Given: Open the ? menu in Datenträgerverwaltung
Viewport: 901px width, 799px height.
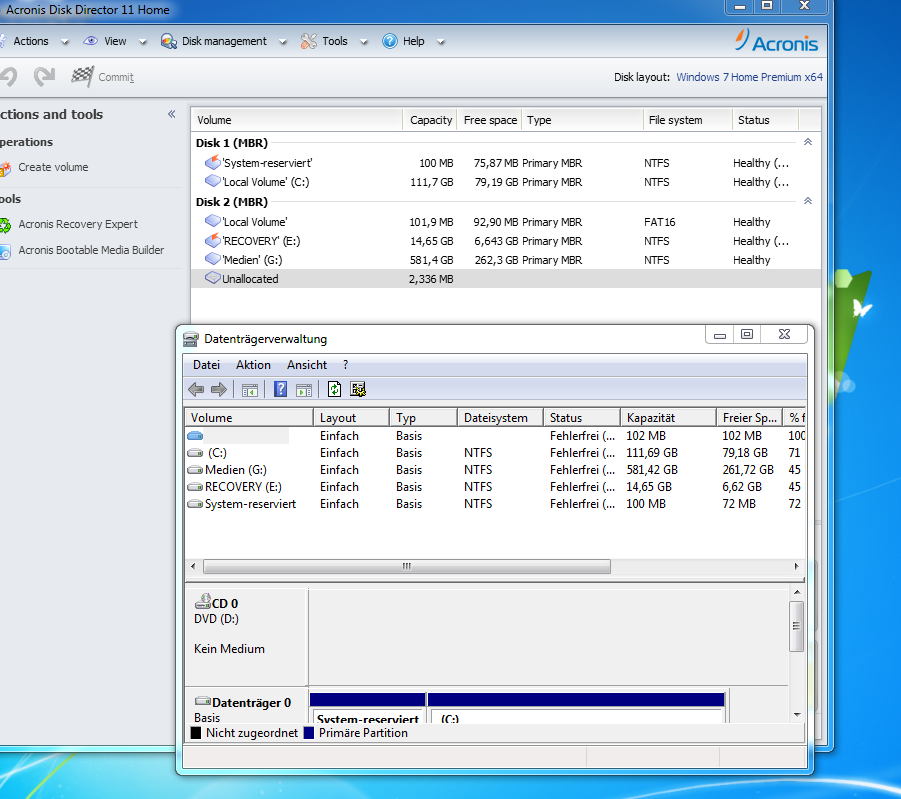Looking at the screenshot, I should coord(345,365).
